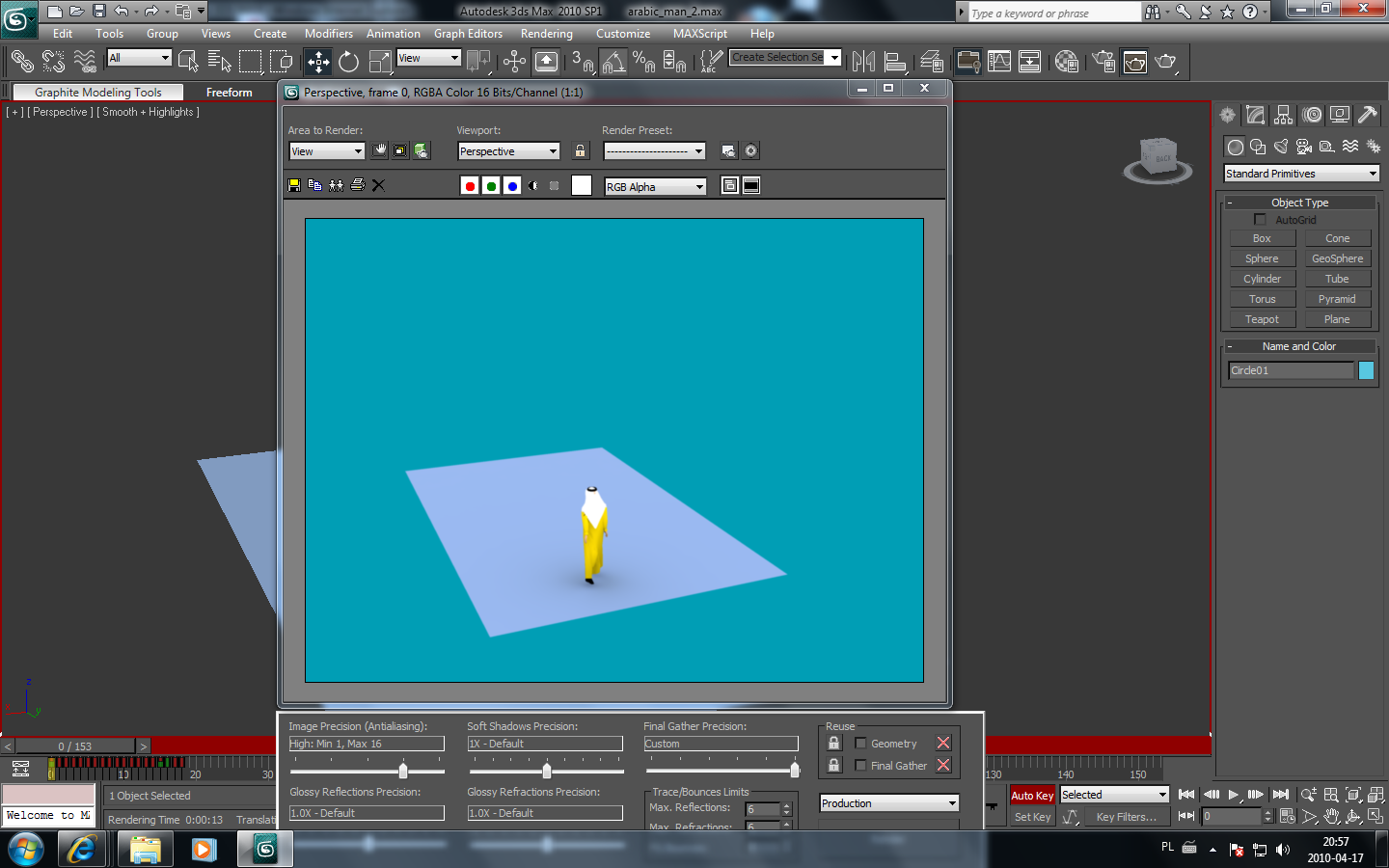Image resolution: width=1389 pixels, height=868 pixels.
Task: Open the Curve Editor from the toolbar
Action: coord(999,62)
